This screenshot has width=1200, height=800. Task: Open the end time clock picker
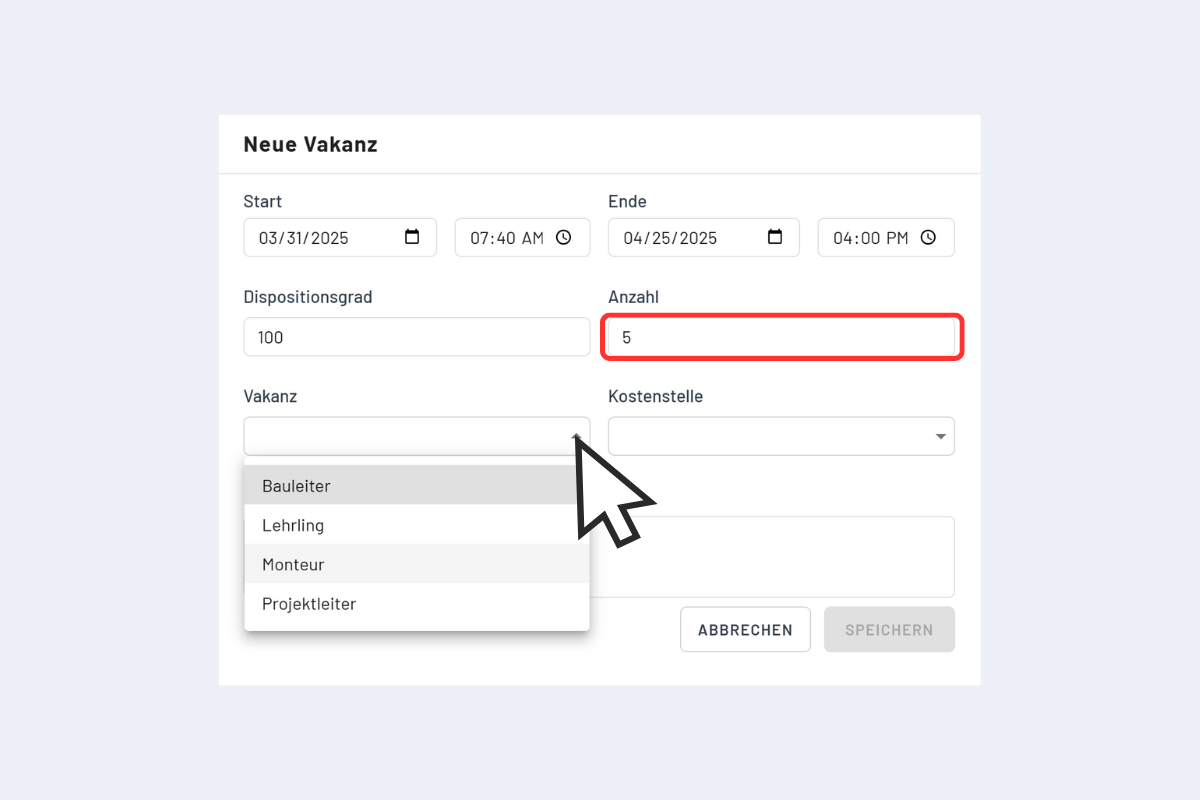(927, 237)
